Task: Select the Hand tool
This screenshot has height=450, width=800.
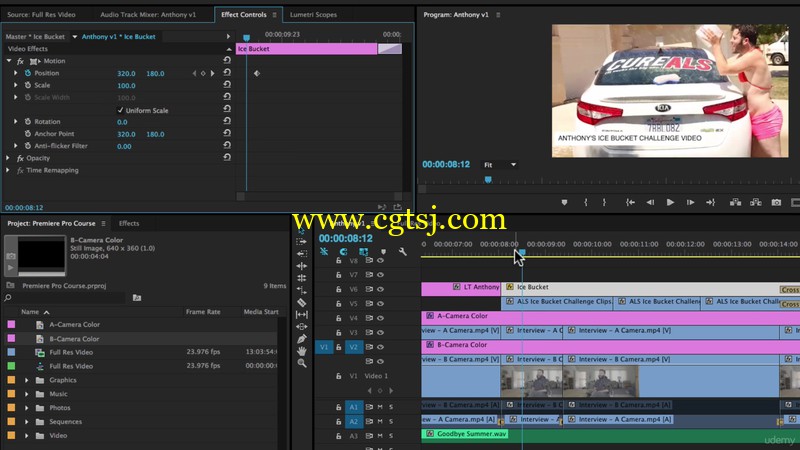Action: click(302, 351)
